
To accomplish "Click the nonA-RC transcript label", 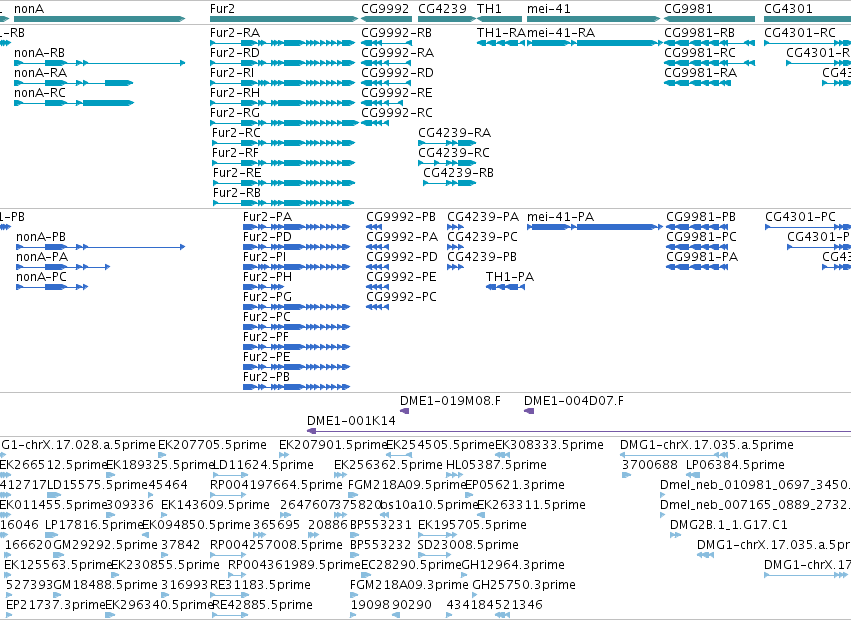I will (40, 93).
